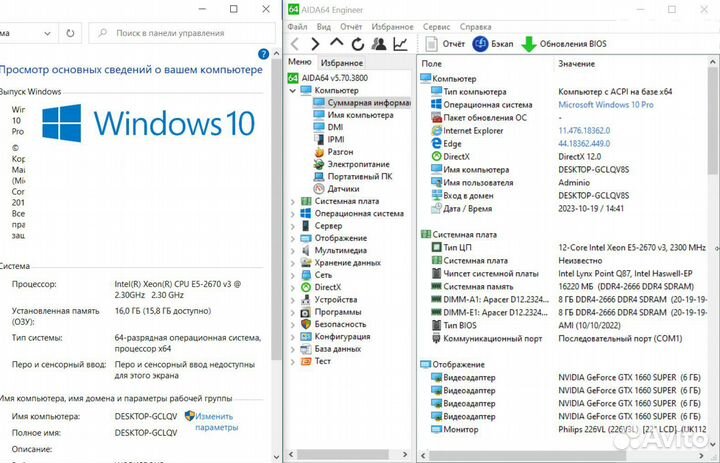Click the Чипсет системной платы row
Image resolution: width=720 pixels, height=463 pixels.
(x=568, y=274)
